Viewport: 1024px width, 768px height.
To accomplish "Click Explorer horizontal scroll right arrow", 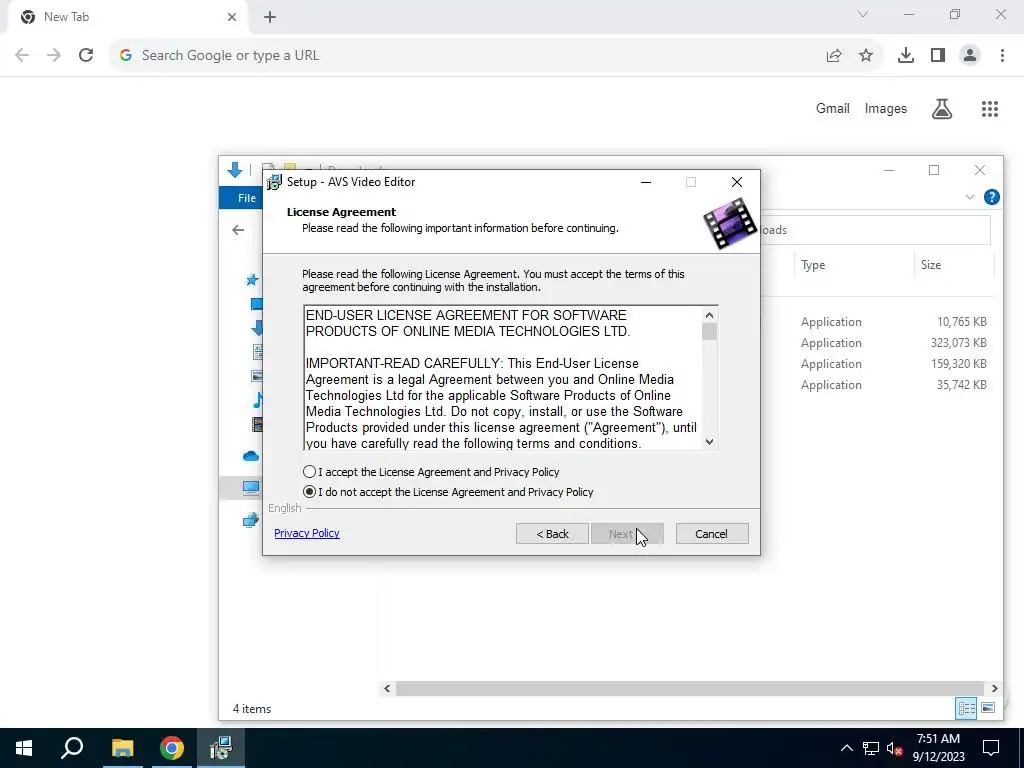I will pyautogui.click(x=995, y=688).
